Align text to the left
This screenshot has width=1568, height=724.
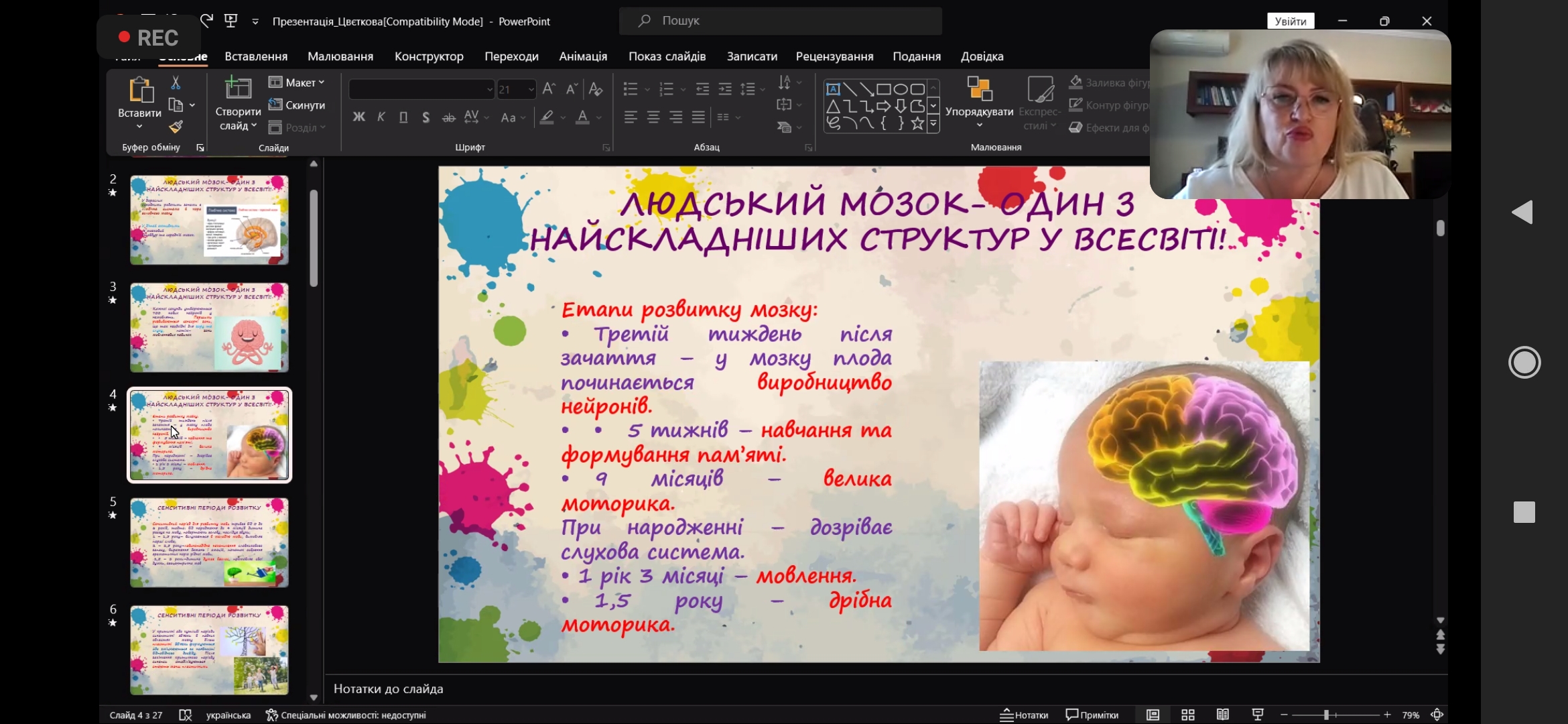(x=631, y=117)
